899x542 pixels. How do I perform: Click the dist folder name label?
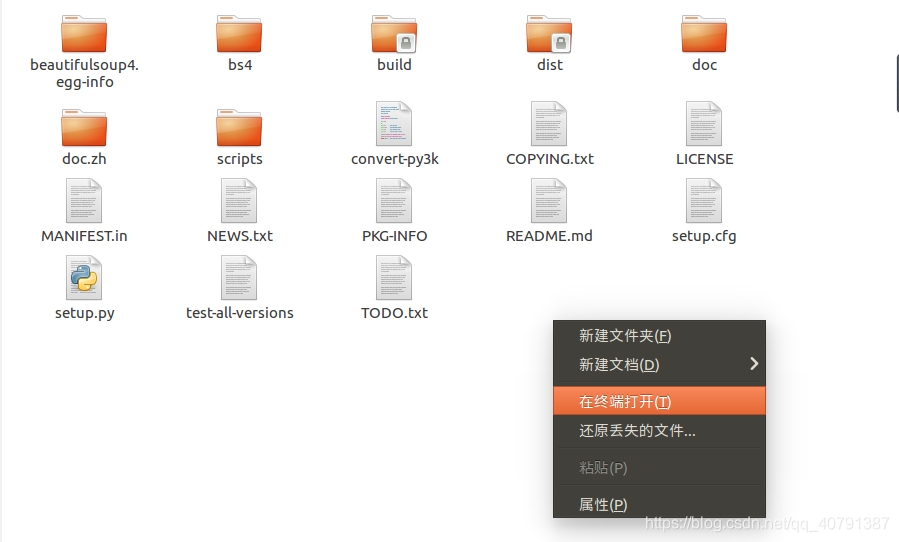coord(549,65)
